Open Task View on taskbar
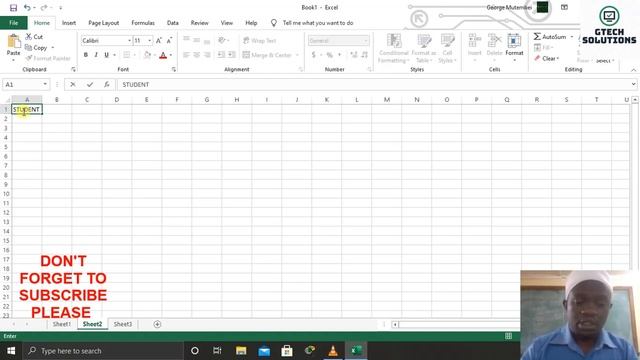Viewport: 640px width, 360px height. click(x=217, y=351)
